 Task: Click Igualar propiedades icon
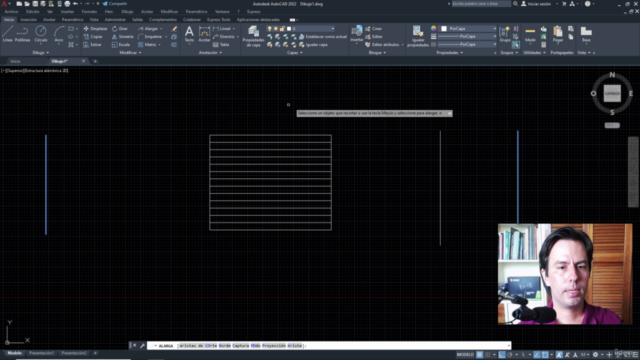(x=418, y=36)
